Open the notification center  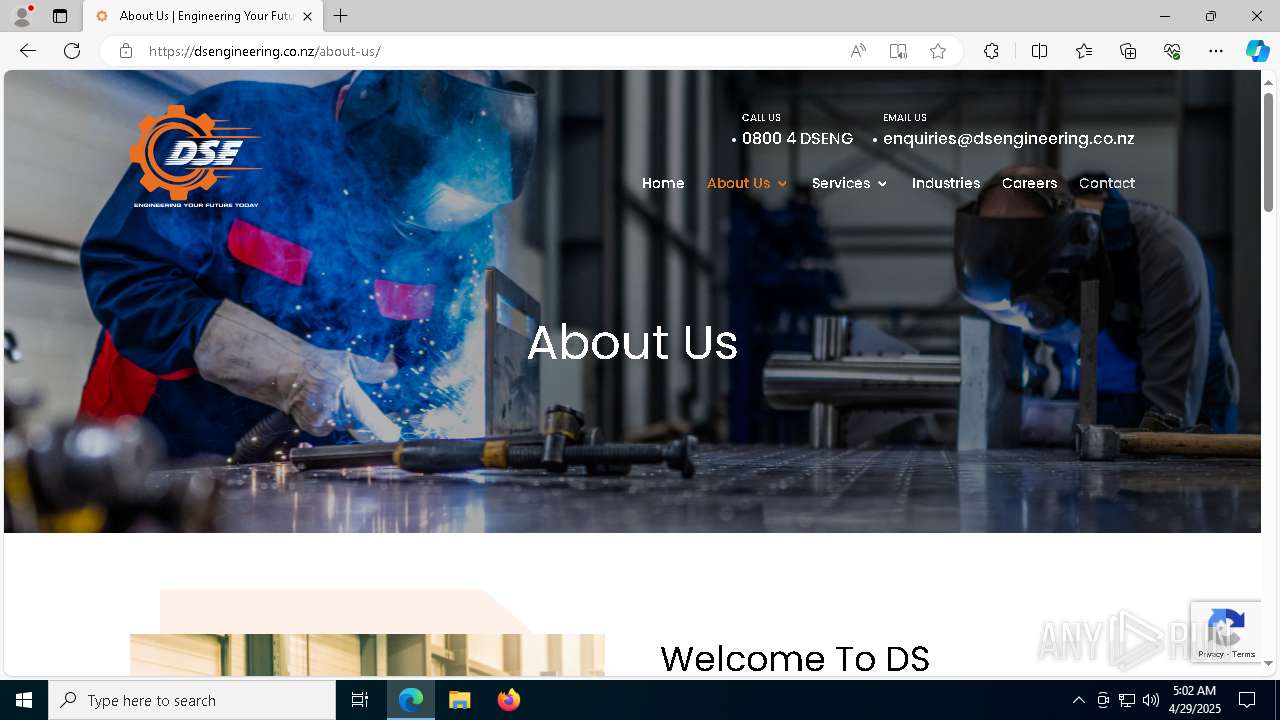1247,700
